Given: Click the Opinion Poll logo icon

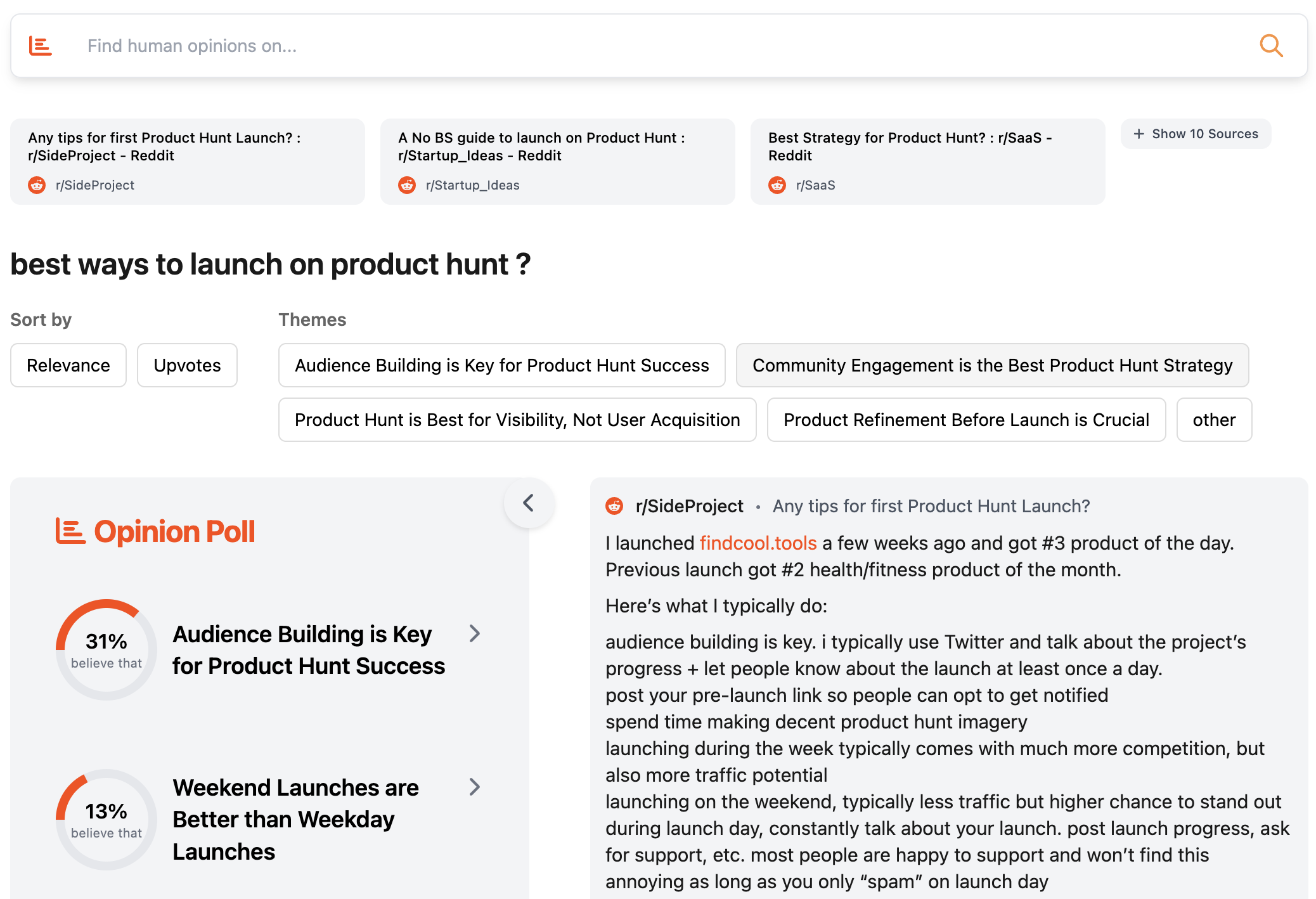Looking at the screenshot, I should 70,531.
